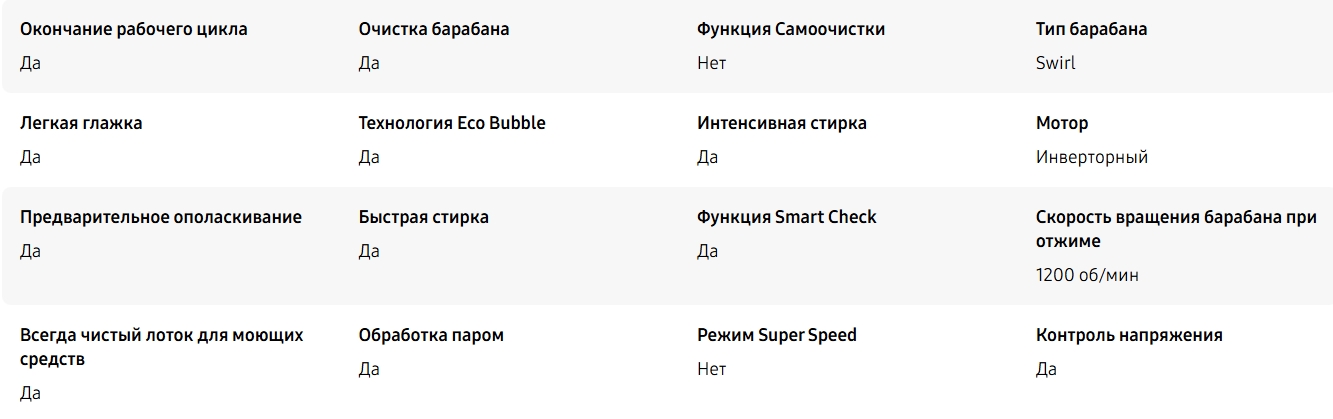Click the "Режим Super Speed" heading

coord(777,335)
